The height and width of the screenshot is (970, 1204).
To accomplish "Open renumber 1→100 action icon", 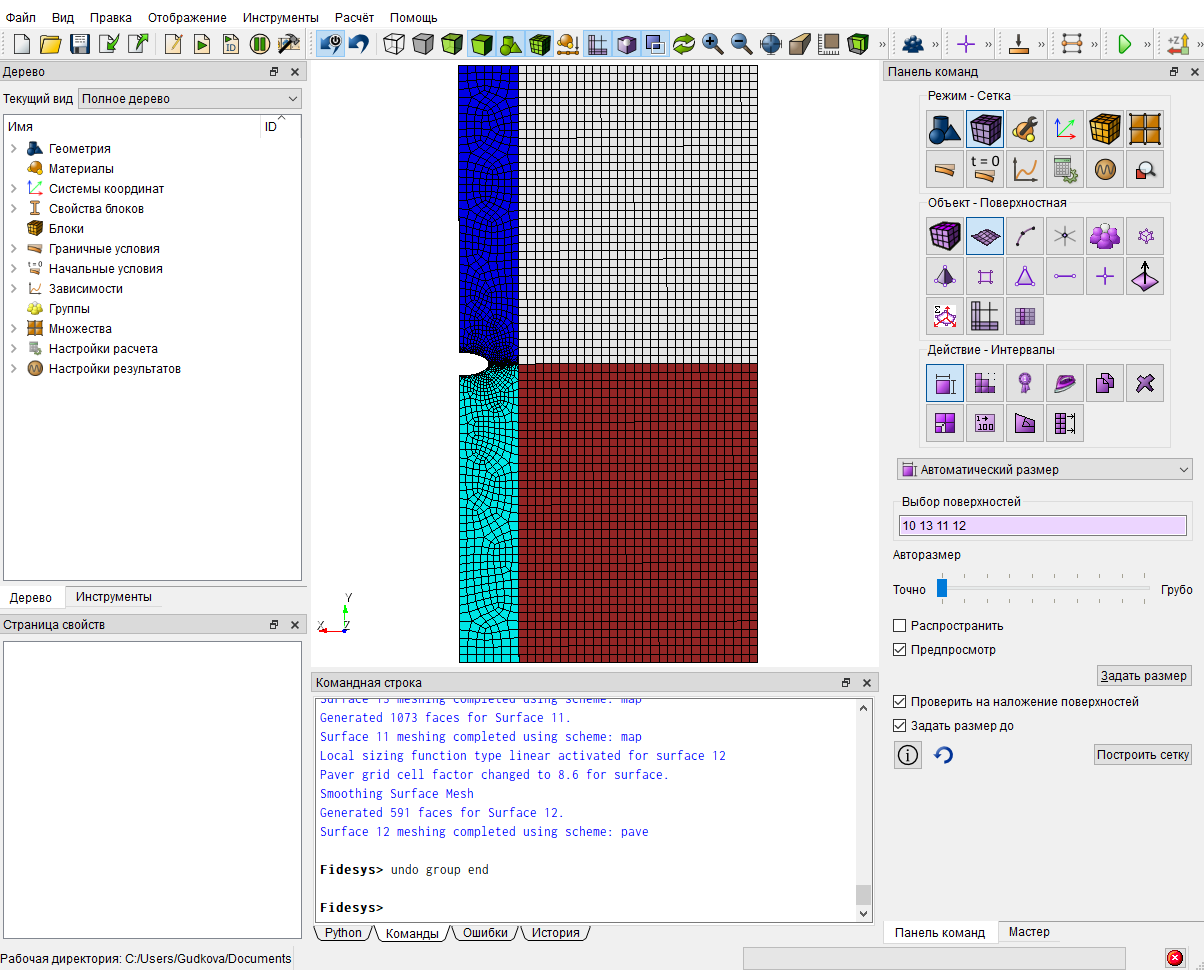I will coord(985,423).
